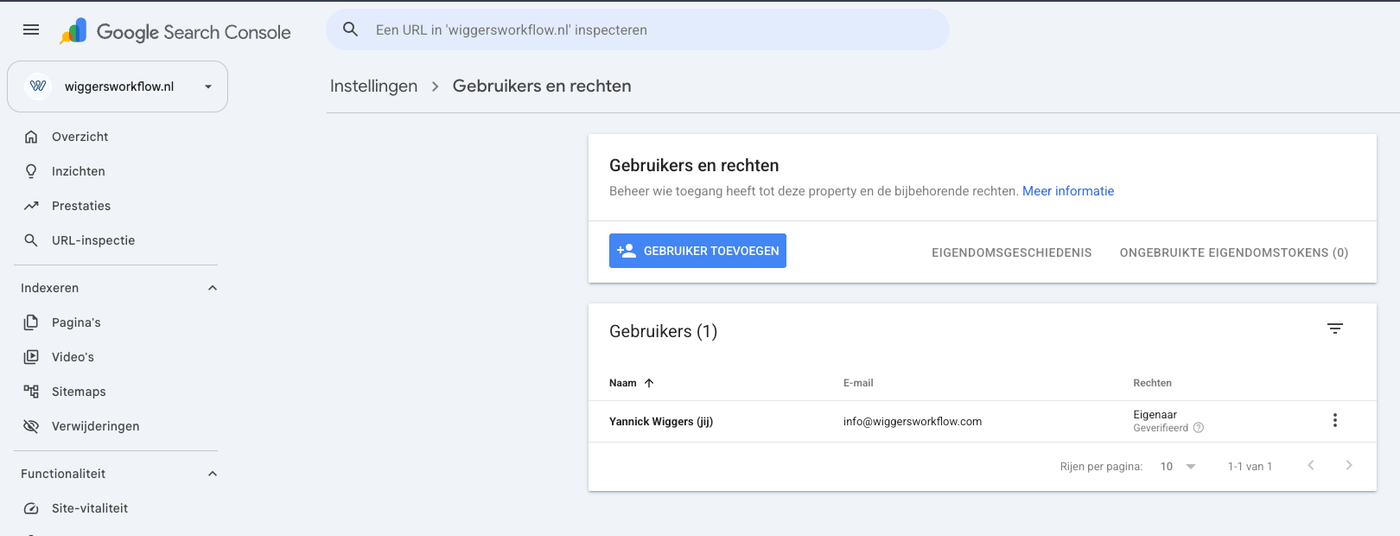1400x536 pixels.
Task: Open Site-vitaliteit in the sidebar
Action: tap(90, 508)
